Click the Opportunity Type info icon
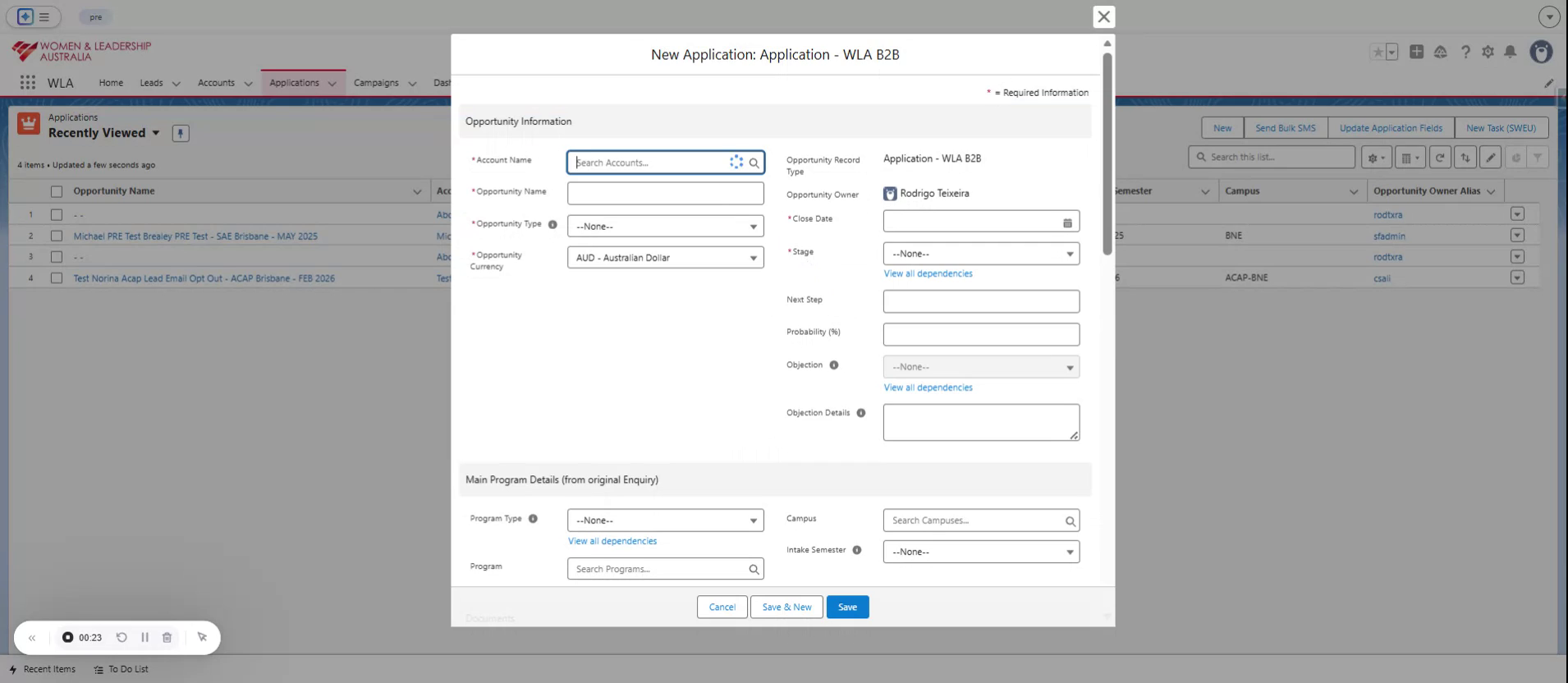 tap(552, 225)
